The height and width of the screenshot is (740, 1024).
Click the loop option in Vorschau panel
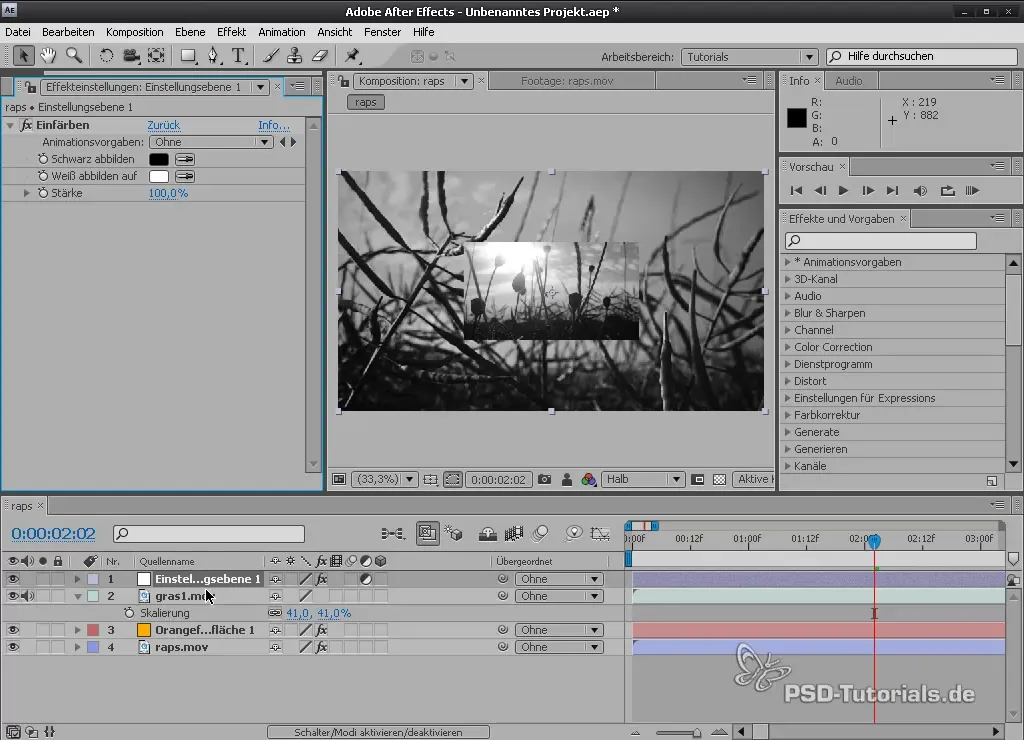coord(948,191)
